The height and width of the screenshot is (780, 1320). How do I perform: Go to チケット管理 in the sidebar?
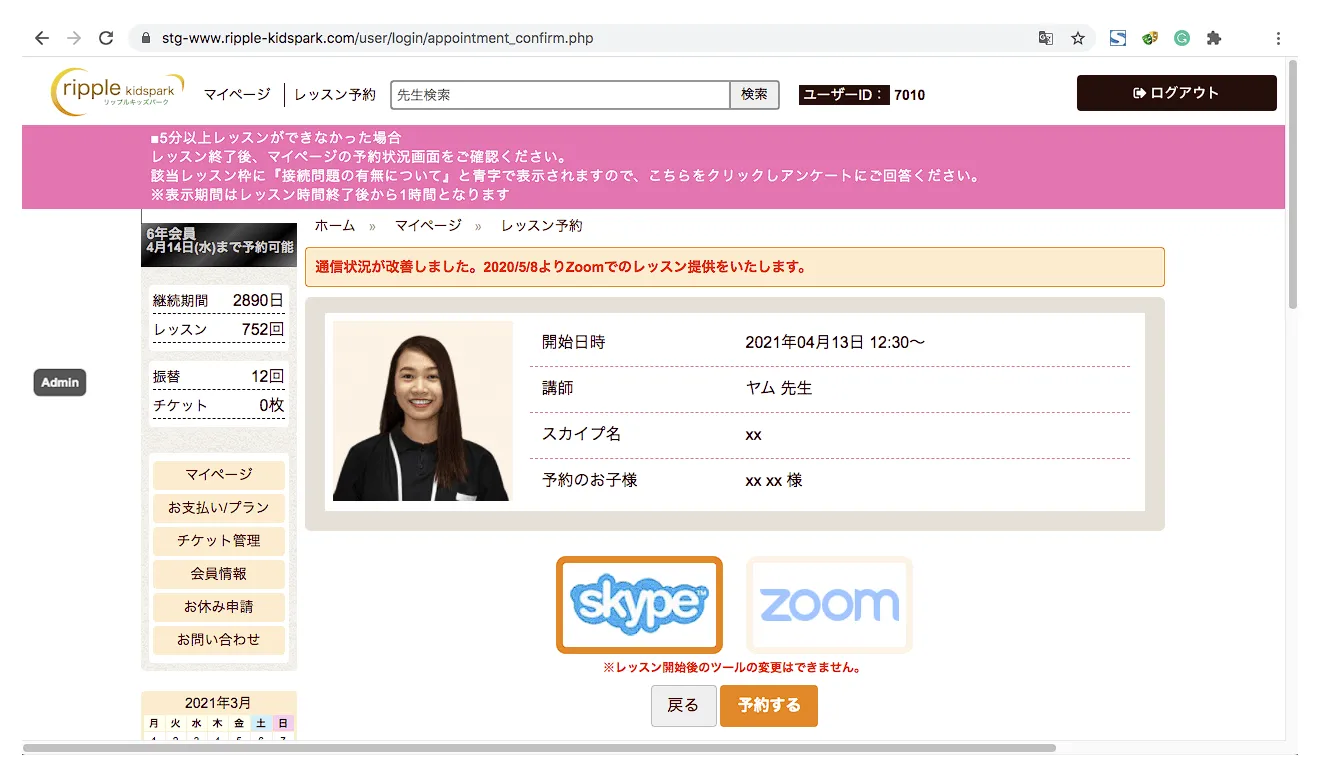[218, 541]
